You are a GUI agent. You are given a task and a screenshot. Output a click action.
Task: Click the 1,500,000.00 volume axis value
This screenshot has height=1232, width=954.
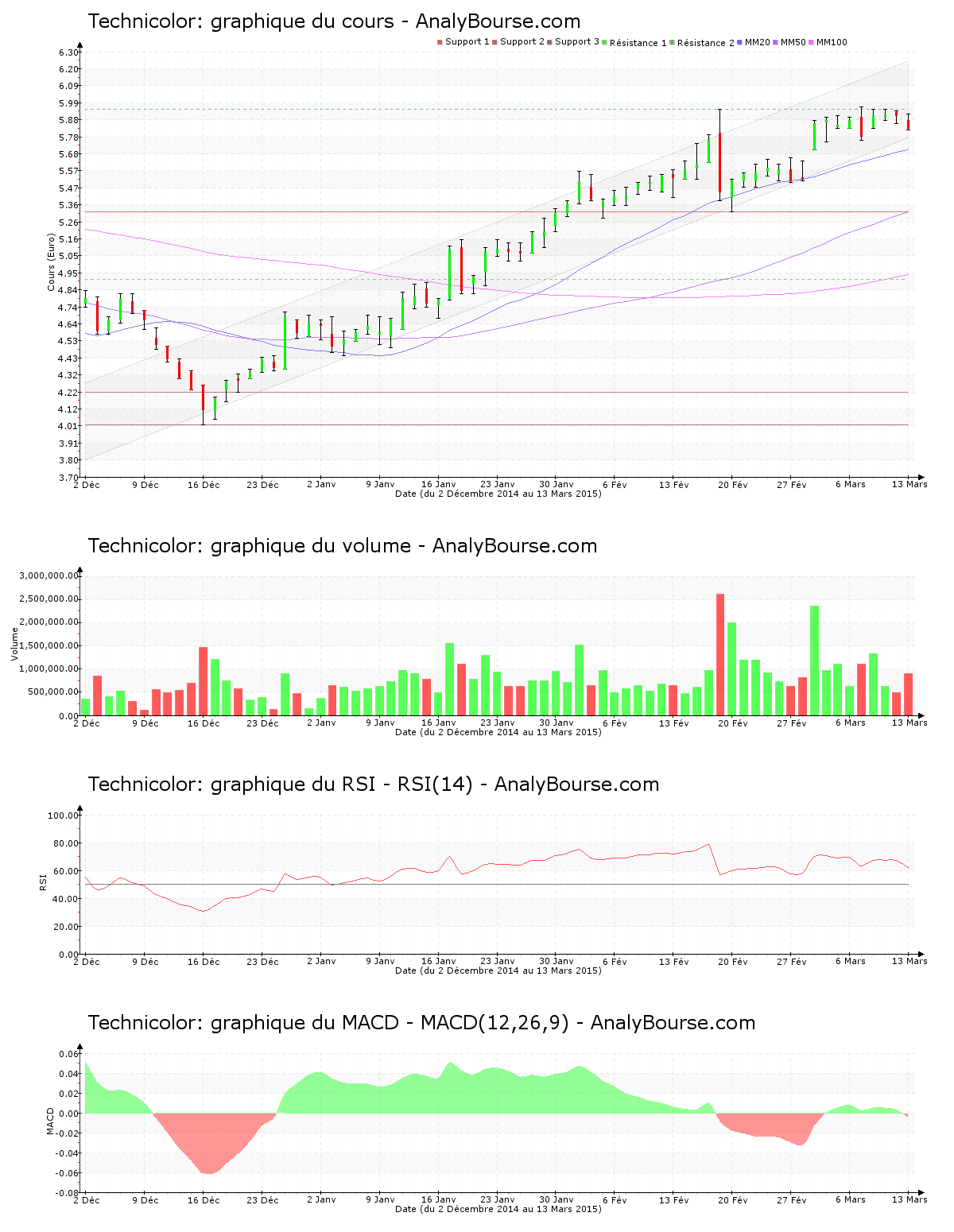coord(49,645)
